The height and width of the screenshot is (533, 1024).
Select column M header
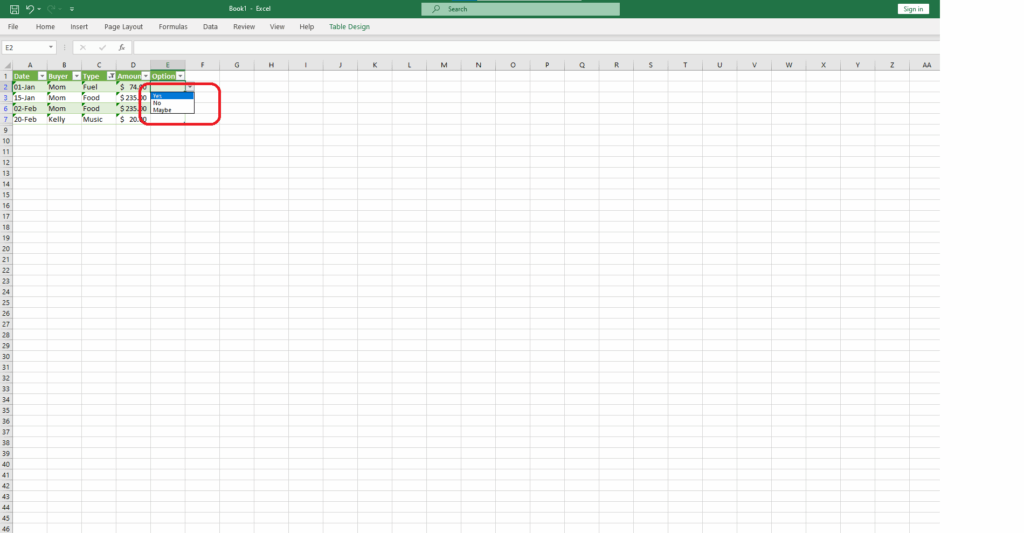[444, 65]
